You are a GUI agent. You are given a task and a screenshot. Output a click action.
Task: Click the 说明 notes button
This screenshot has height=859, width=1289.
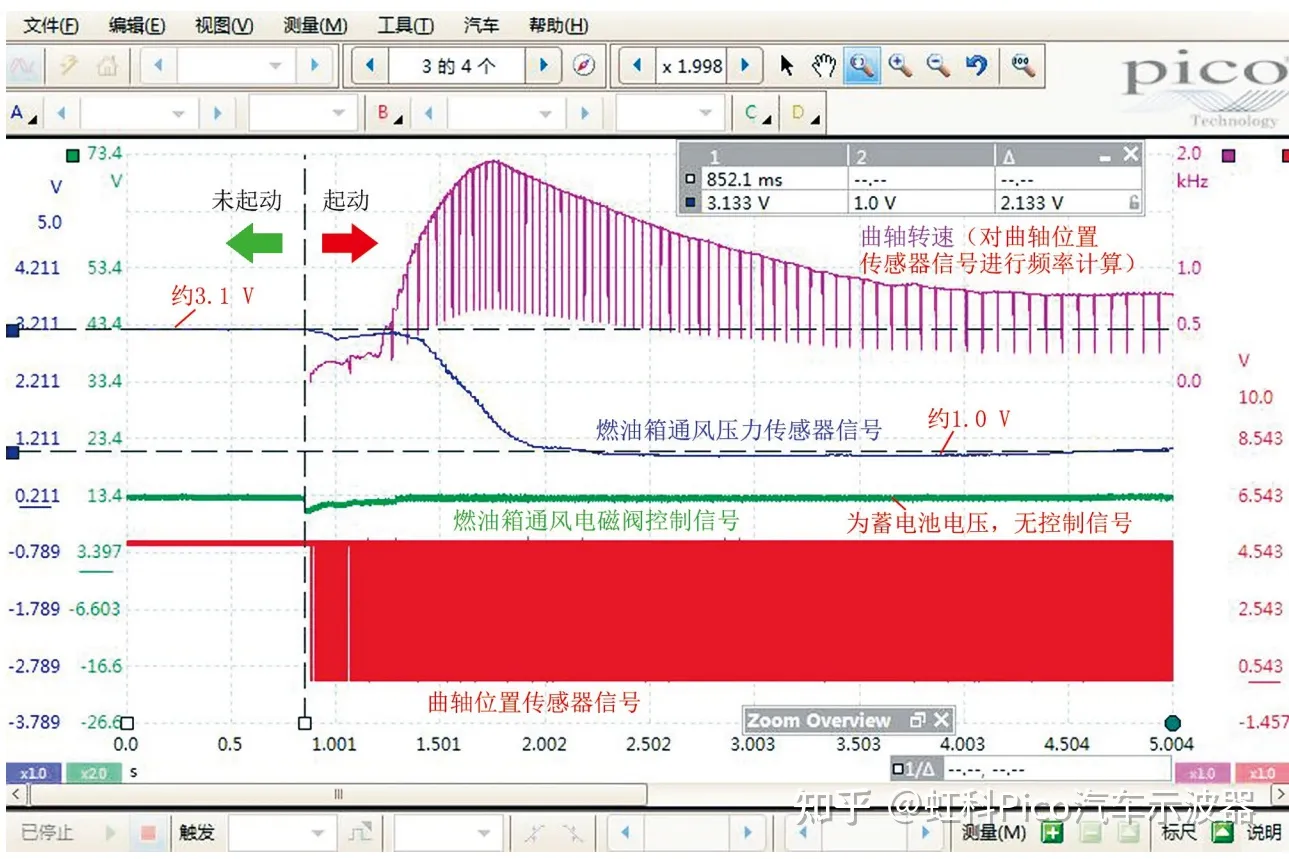(1264, 832)
